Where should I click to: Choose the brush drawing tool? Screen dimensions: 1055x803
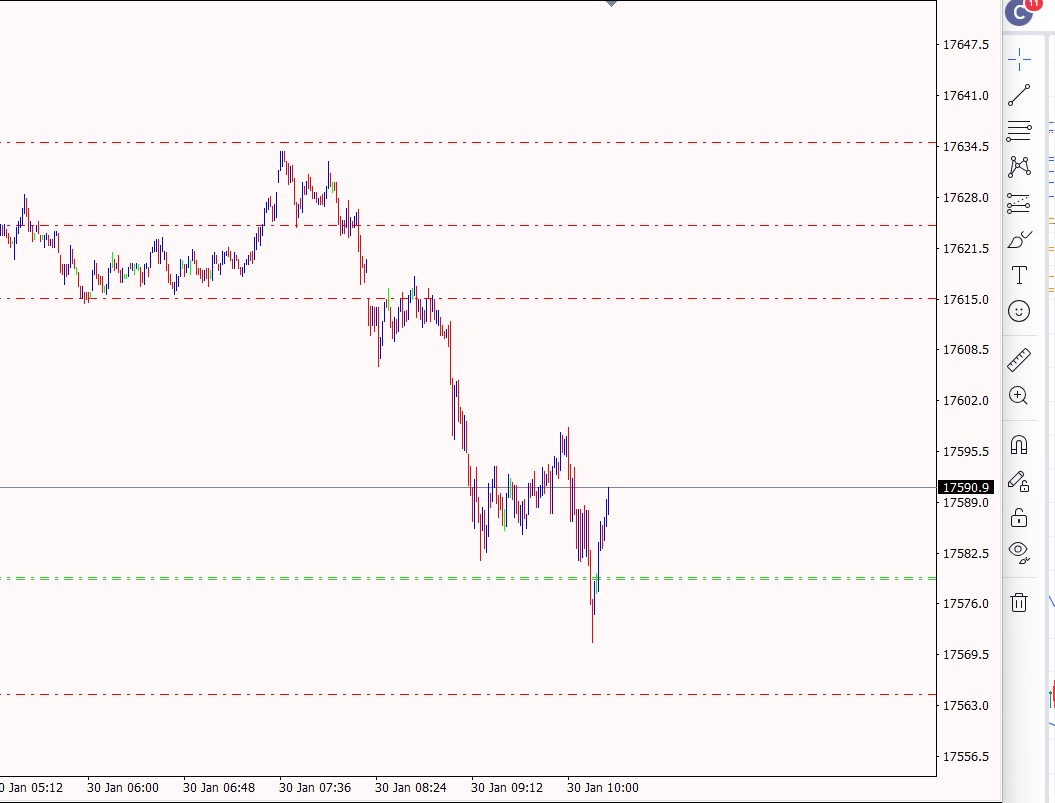[x=1019, y=240]
